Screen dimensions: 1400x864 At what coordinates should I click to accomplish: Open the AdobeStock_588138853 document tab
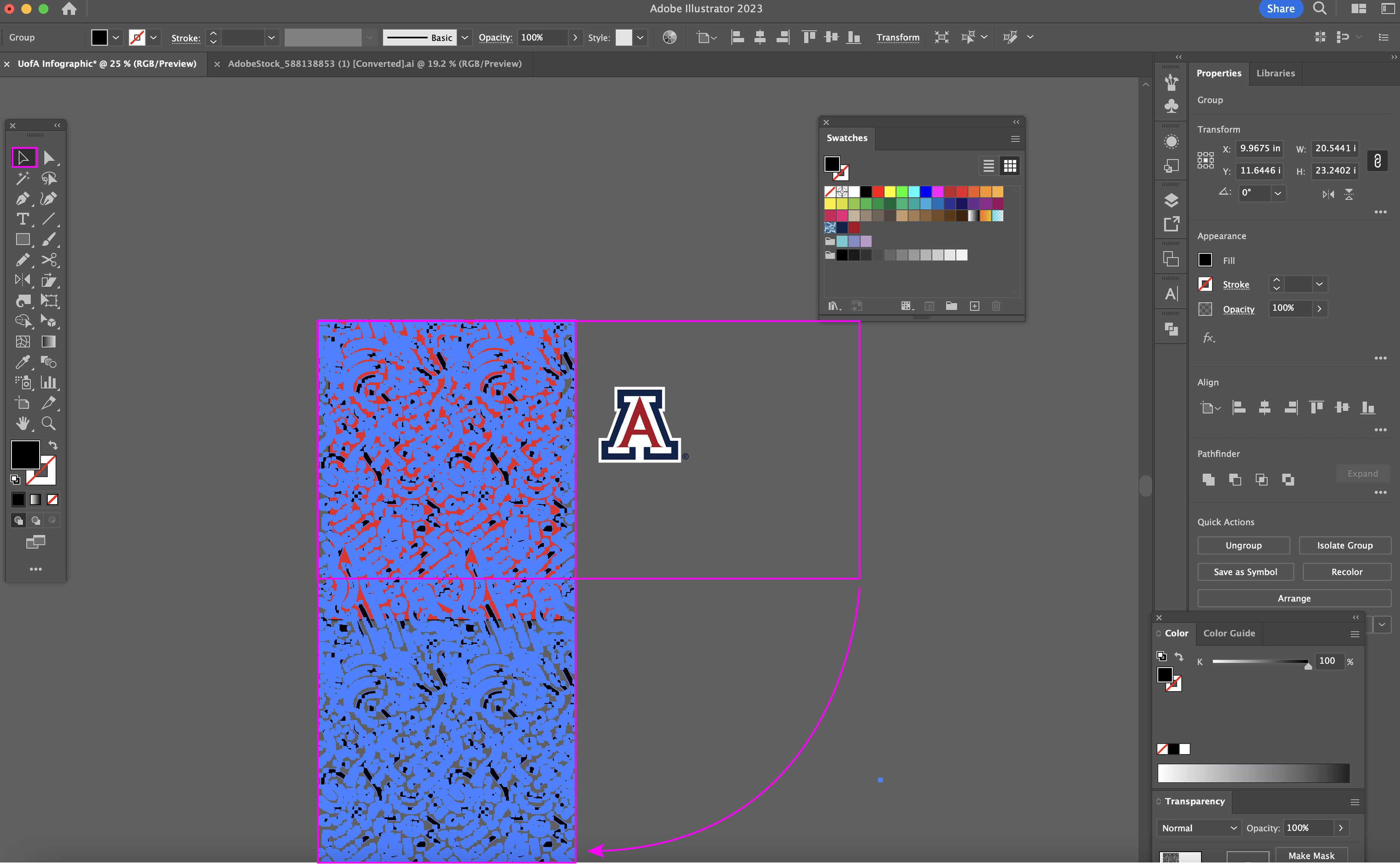click(374, 64)
